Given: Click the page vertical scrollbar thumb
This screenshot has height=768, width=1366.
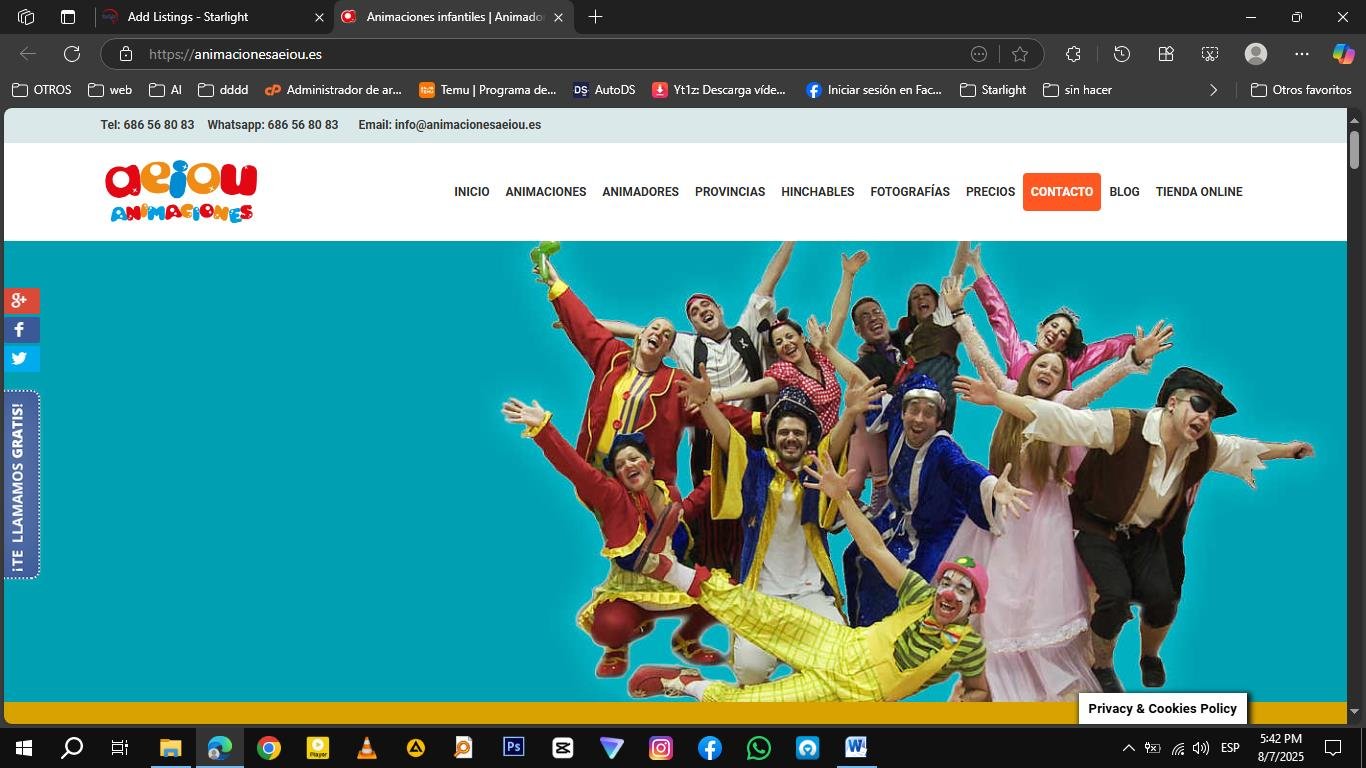Looking at the screenshot, I should point(1355,150).
